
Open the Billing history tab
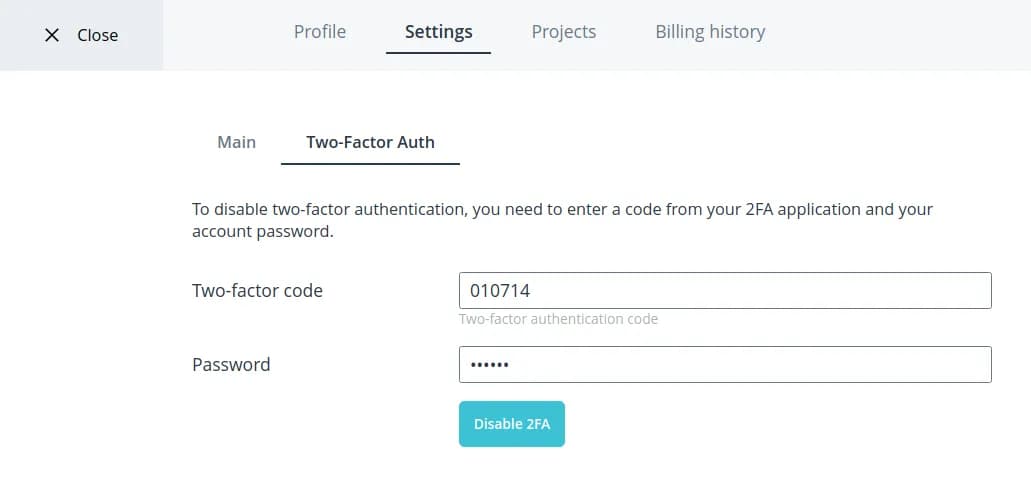click(710, 32)
